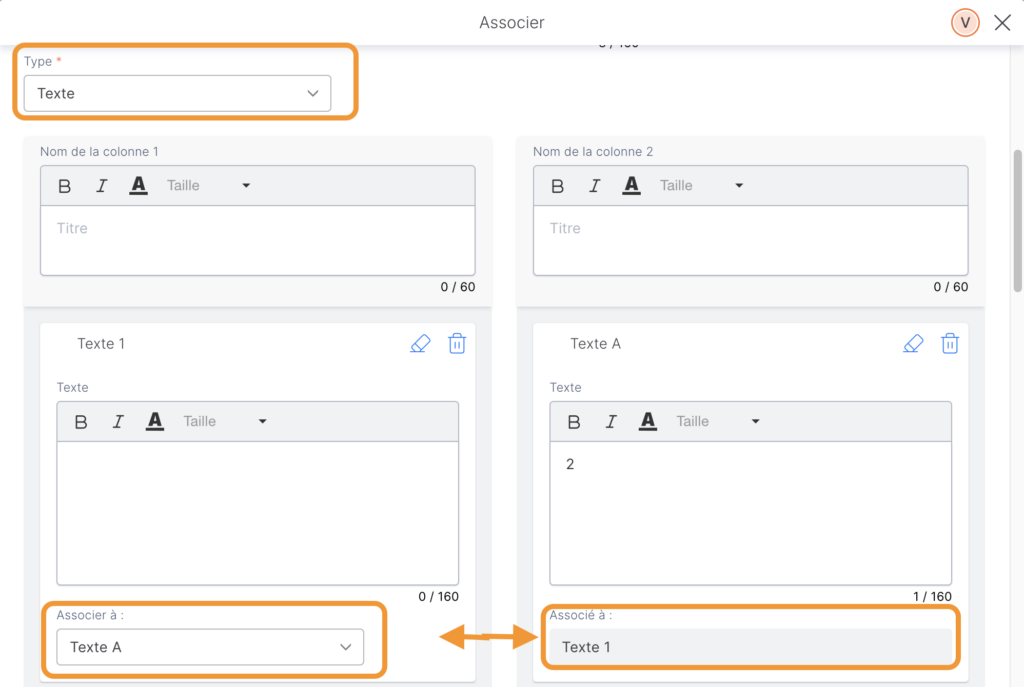This screenshot has width=1024, height=687.
Task: Click into the Texte 1 text area
Action: coord(257,513)
